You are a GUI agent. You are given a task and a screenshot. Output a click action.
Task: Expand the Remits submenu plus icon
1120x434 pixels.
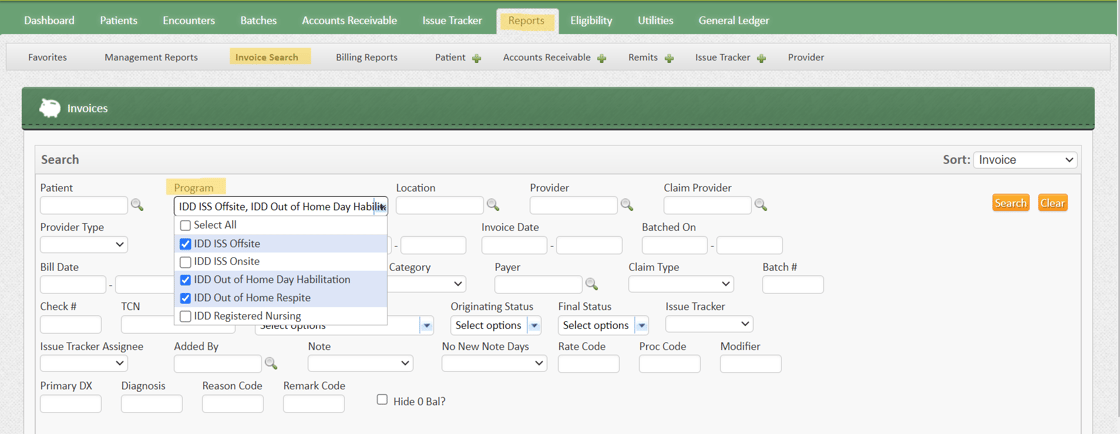pyautogui.click(x=669, y=58)
